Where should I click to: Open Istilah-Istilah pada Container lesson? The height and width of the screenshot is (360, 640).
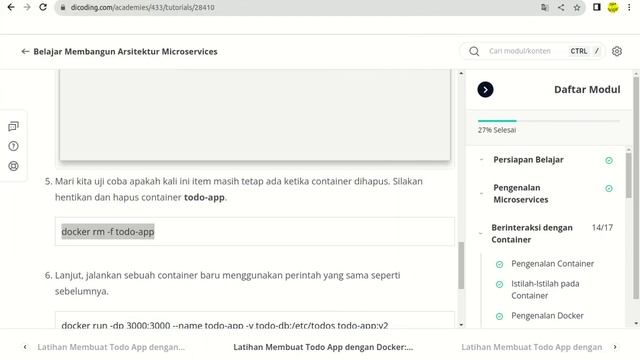(x=545, y=289)
